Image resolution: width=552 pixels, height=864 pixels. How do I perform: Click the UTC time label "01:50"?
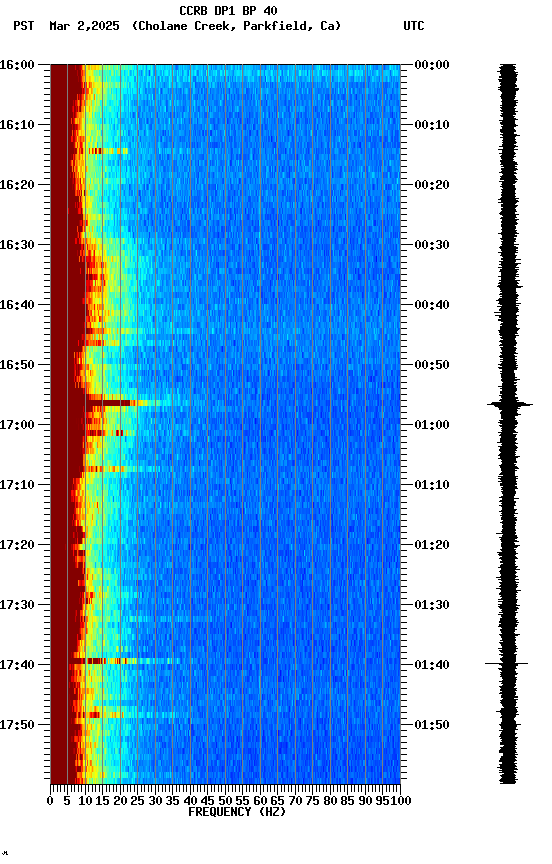click(x=432, y=725)
